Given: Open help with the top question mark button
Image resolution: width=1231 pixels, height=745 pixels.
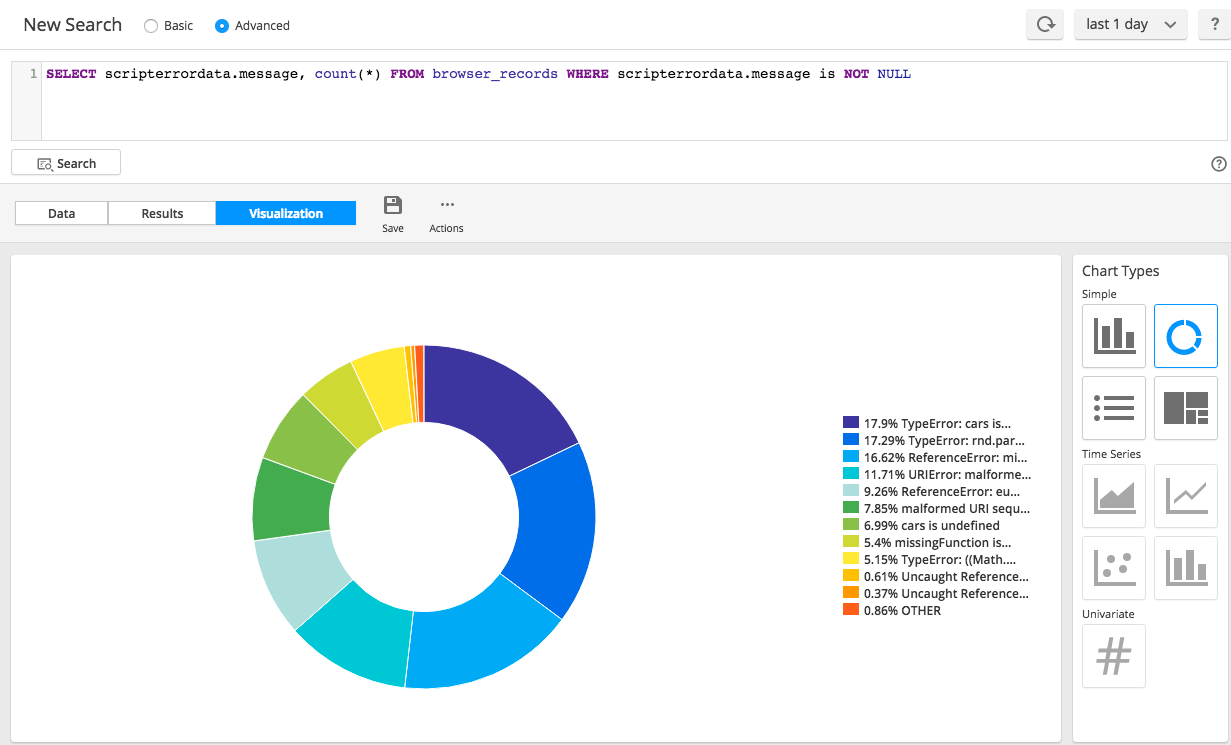Looking at the screenshot, I should click(x=1213, y=24).
